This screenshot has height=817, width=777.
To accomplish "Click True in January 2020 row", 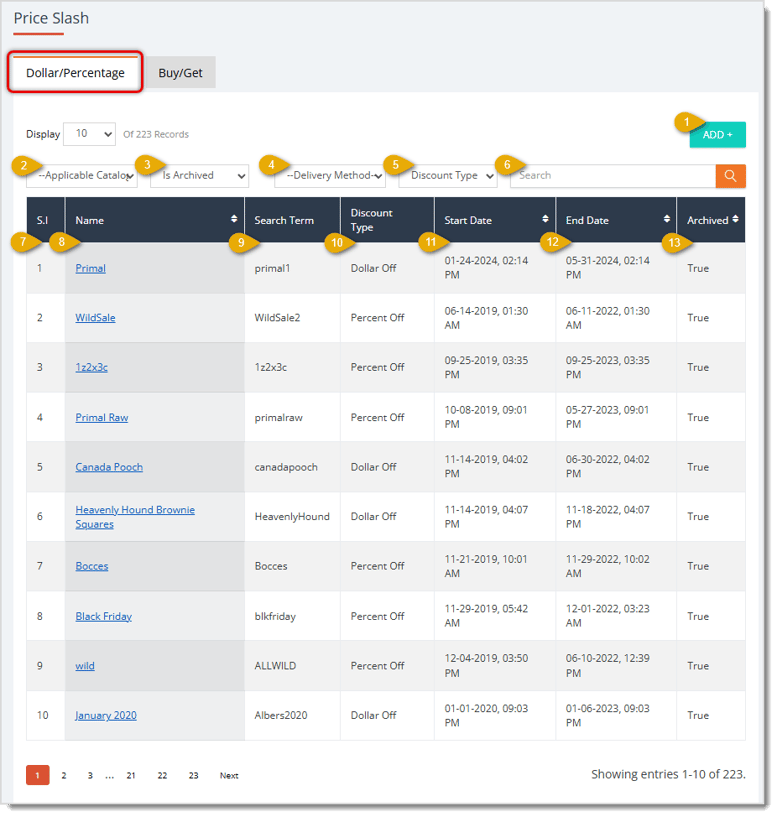I will (x=698, y=715).
